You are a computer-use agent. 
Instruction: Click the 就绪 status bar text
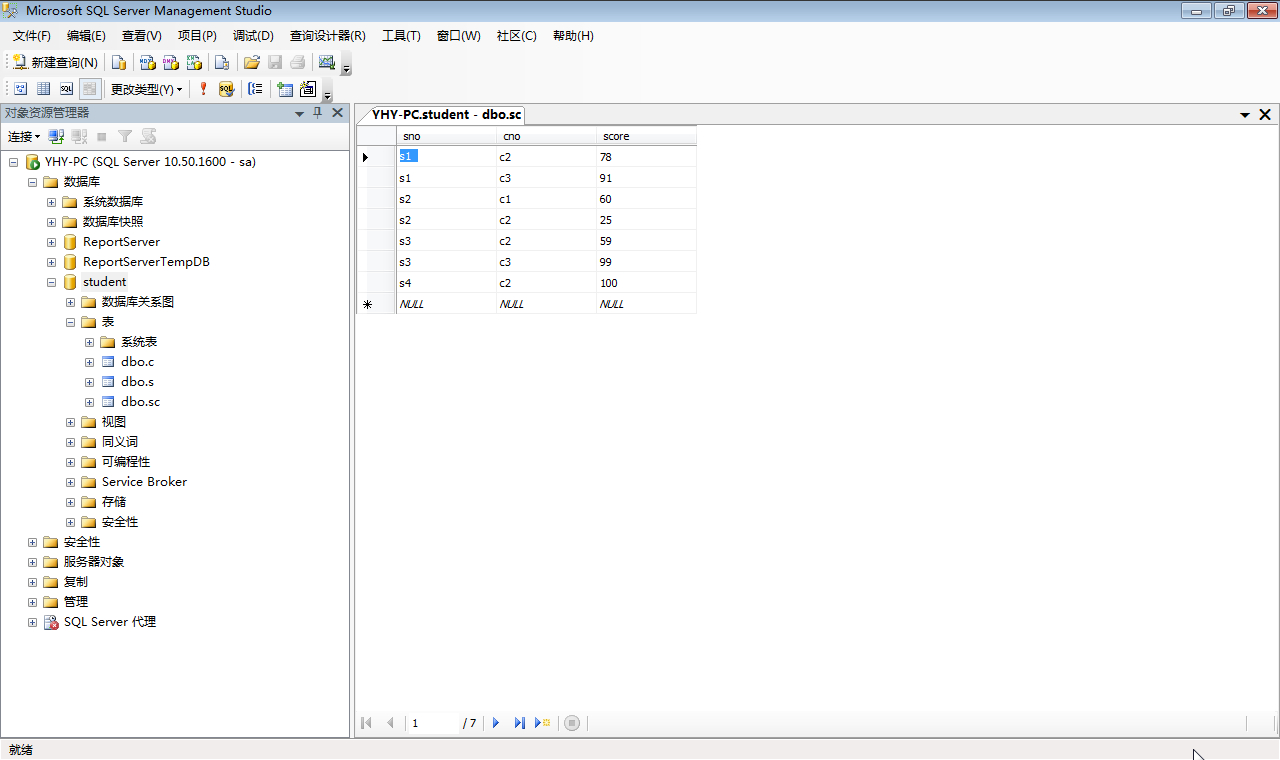(x=21, y=750)
